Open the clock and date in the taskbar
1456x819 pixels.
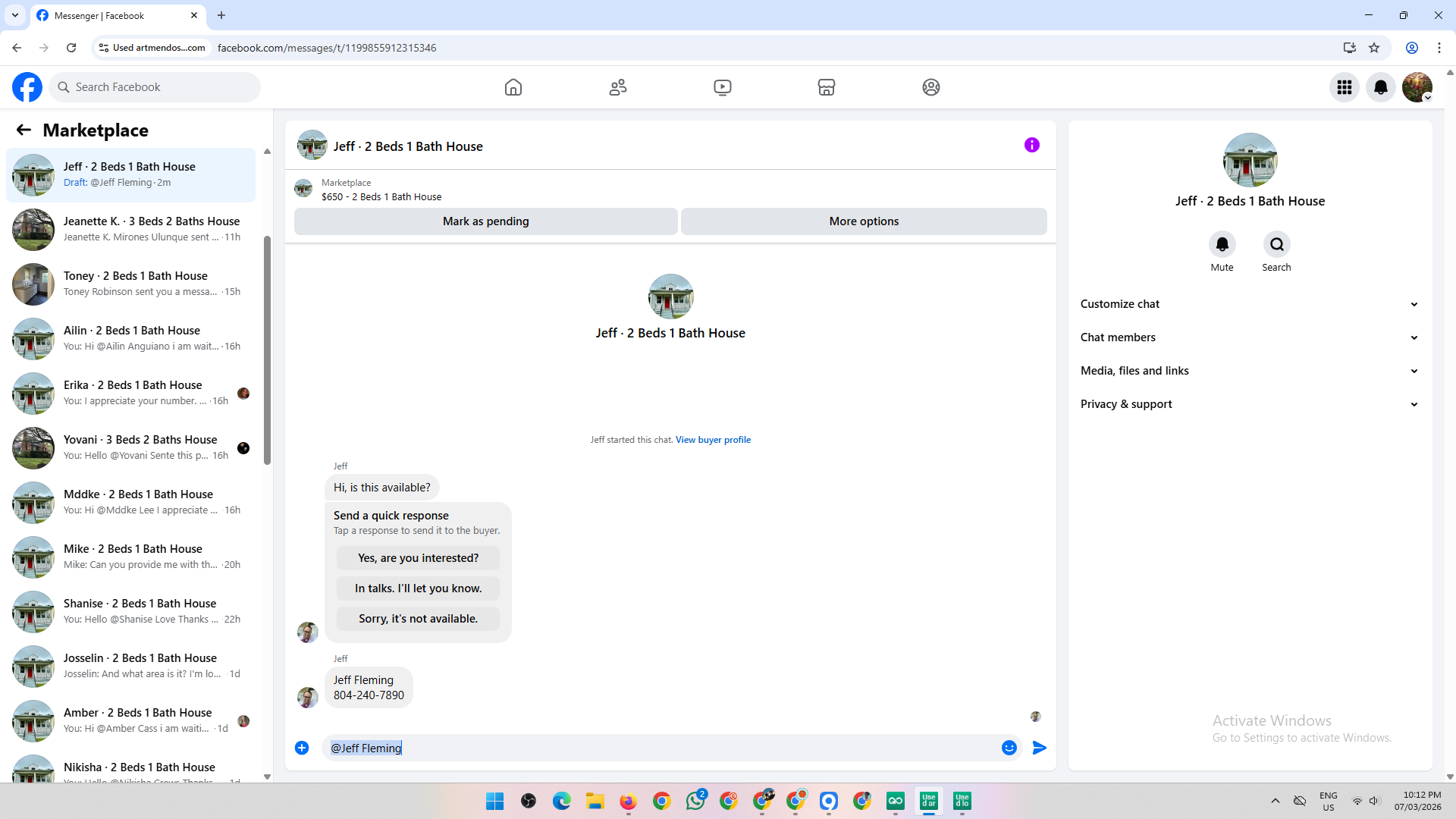coord(1417,801)
